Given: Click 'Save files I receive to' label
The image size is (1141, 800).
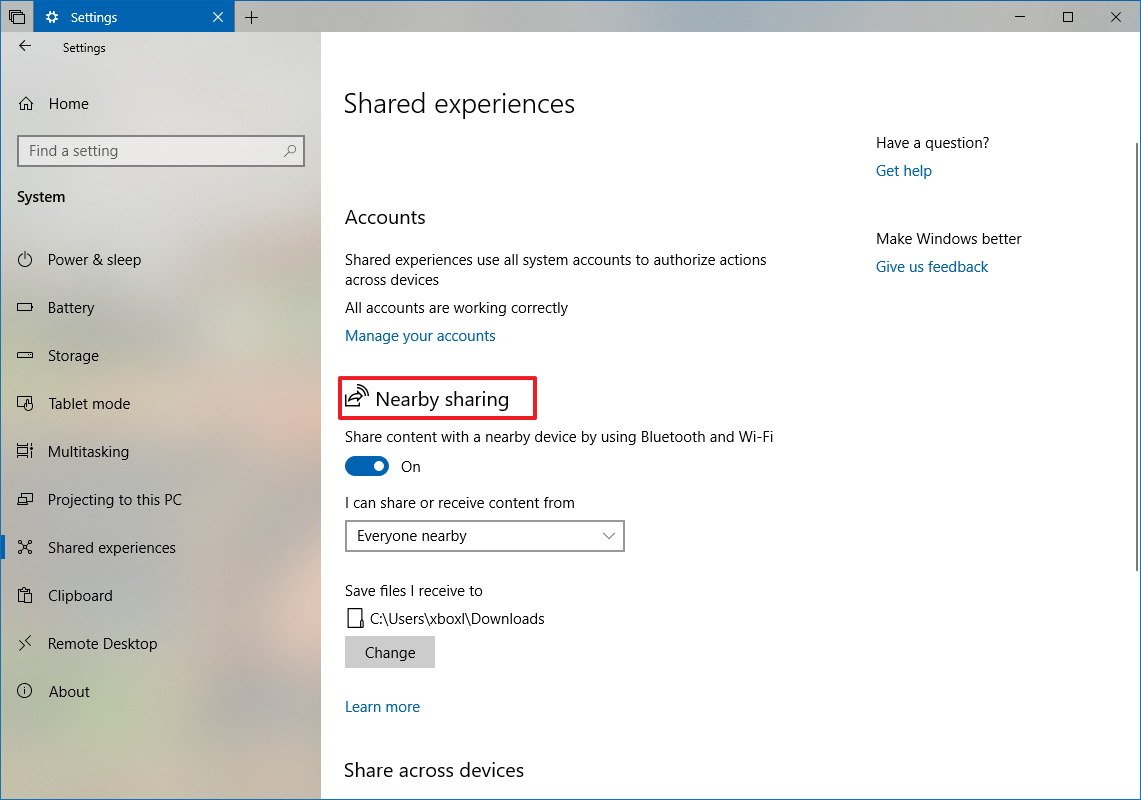Looking at the screenshot, I should (413, 590).
